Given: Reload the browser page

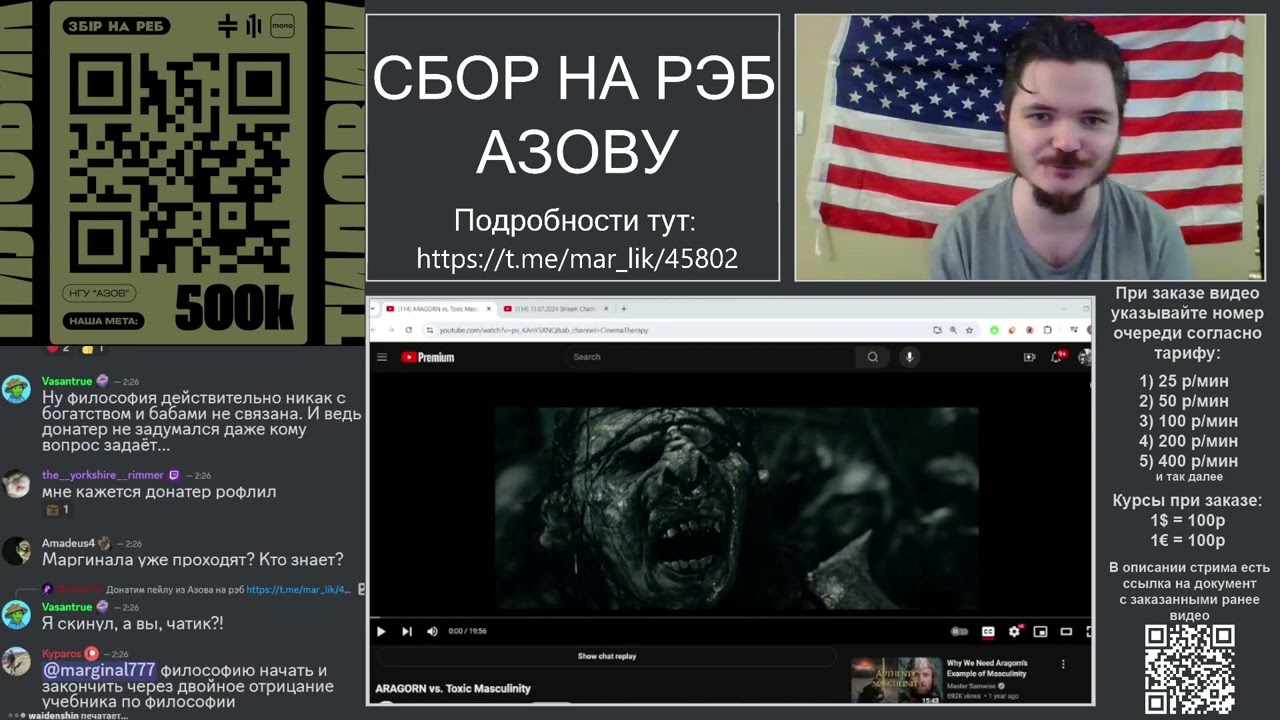Looking at the screenshot, I should point(409,330).
